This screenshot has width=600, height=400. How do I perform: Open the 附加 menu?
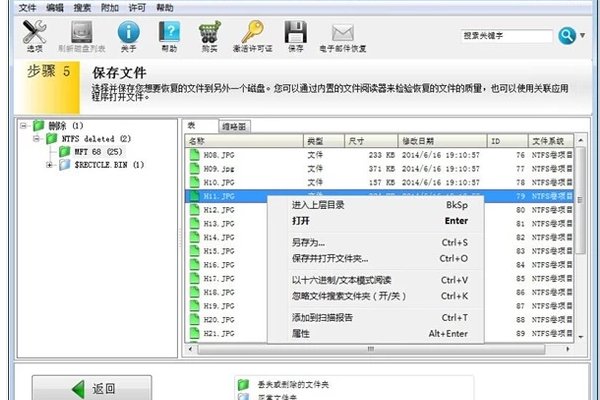[110, 8]
